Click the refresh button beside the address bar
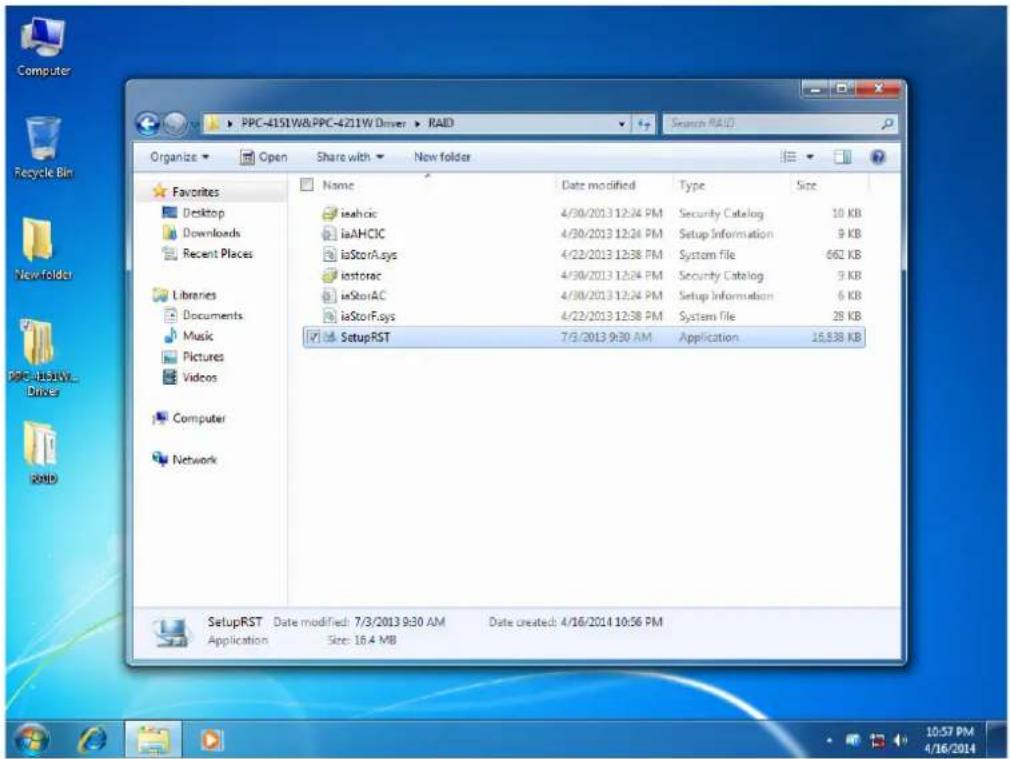The height and width of the screenshot is (759, 1010). (x=643, y=124)
